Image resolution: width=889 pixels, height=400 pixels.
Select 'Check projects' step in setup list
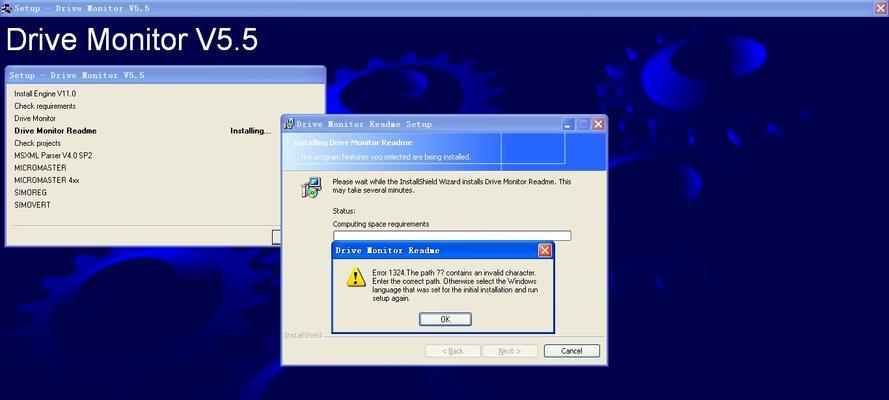tap(37, 143)
